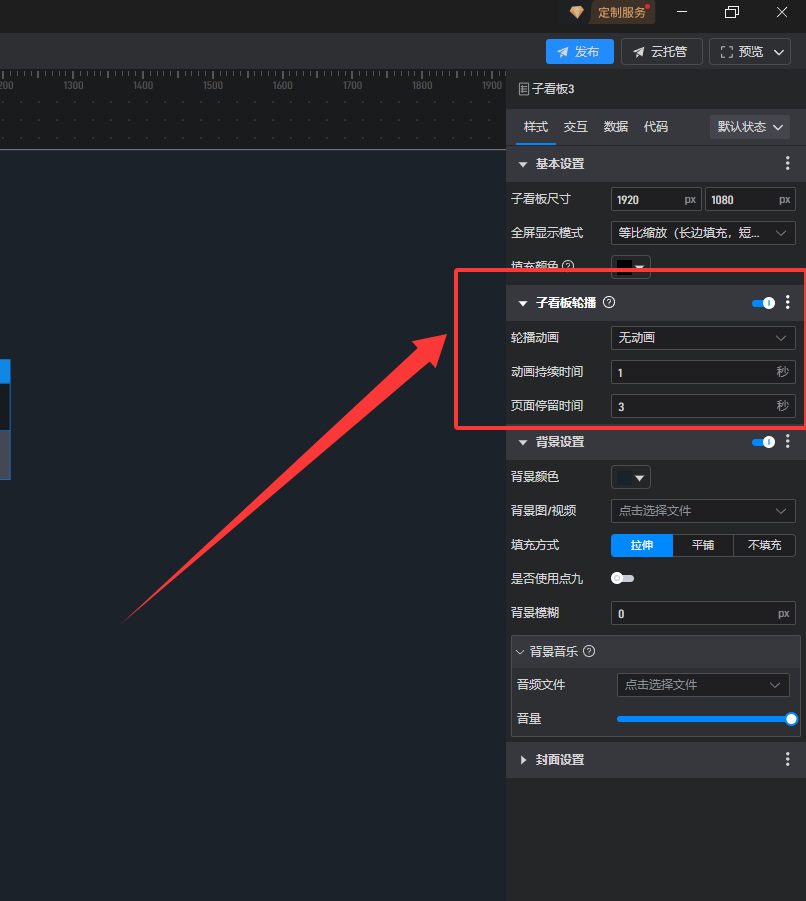Edit the 子看板尺寸 height field 1080
This screenshot has height=901, width=806.
750,199
